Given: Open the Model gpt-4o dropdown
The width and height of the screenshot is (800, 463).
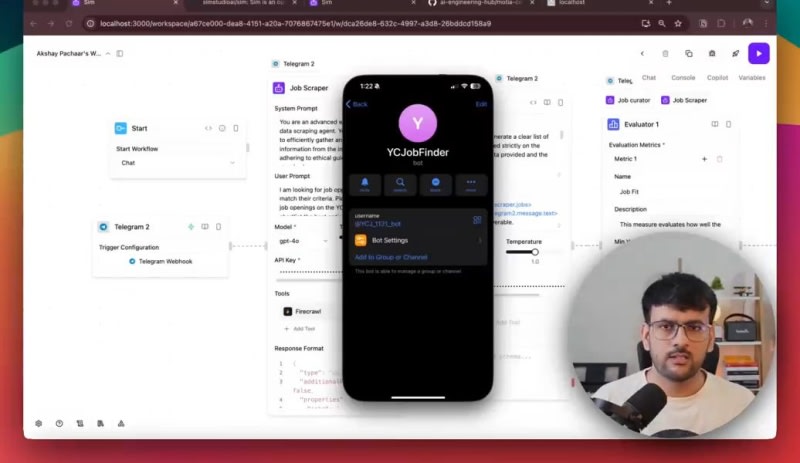Looking at the screenshot, I should point(302,241).
